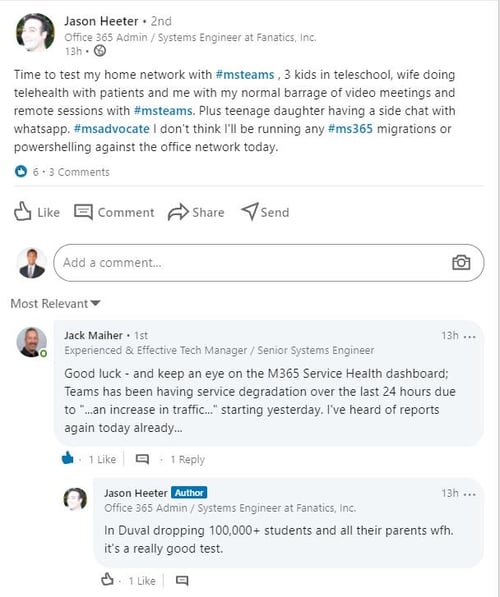
Task: Attach a photo using the camera icon
Action: [x=461, y=262]
